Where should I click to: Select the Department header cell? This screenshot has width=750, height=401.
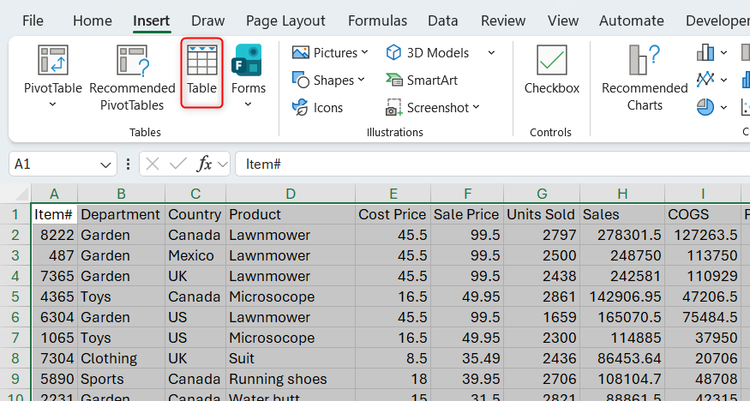point(121,214)
